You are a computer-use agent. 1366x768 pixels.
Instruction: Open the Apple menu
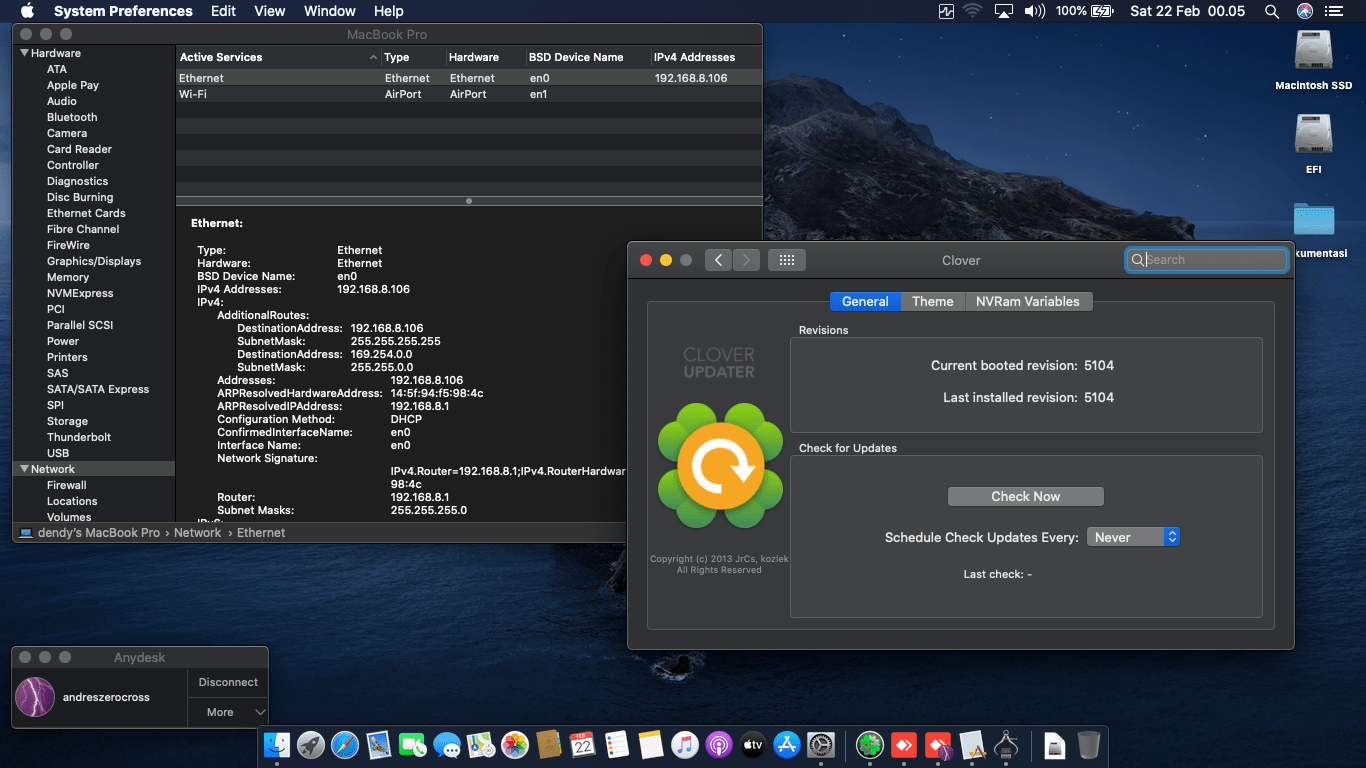[x=27, y=11]
